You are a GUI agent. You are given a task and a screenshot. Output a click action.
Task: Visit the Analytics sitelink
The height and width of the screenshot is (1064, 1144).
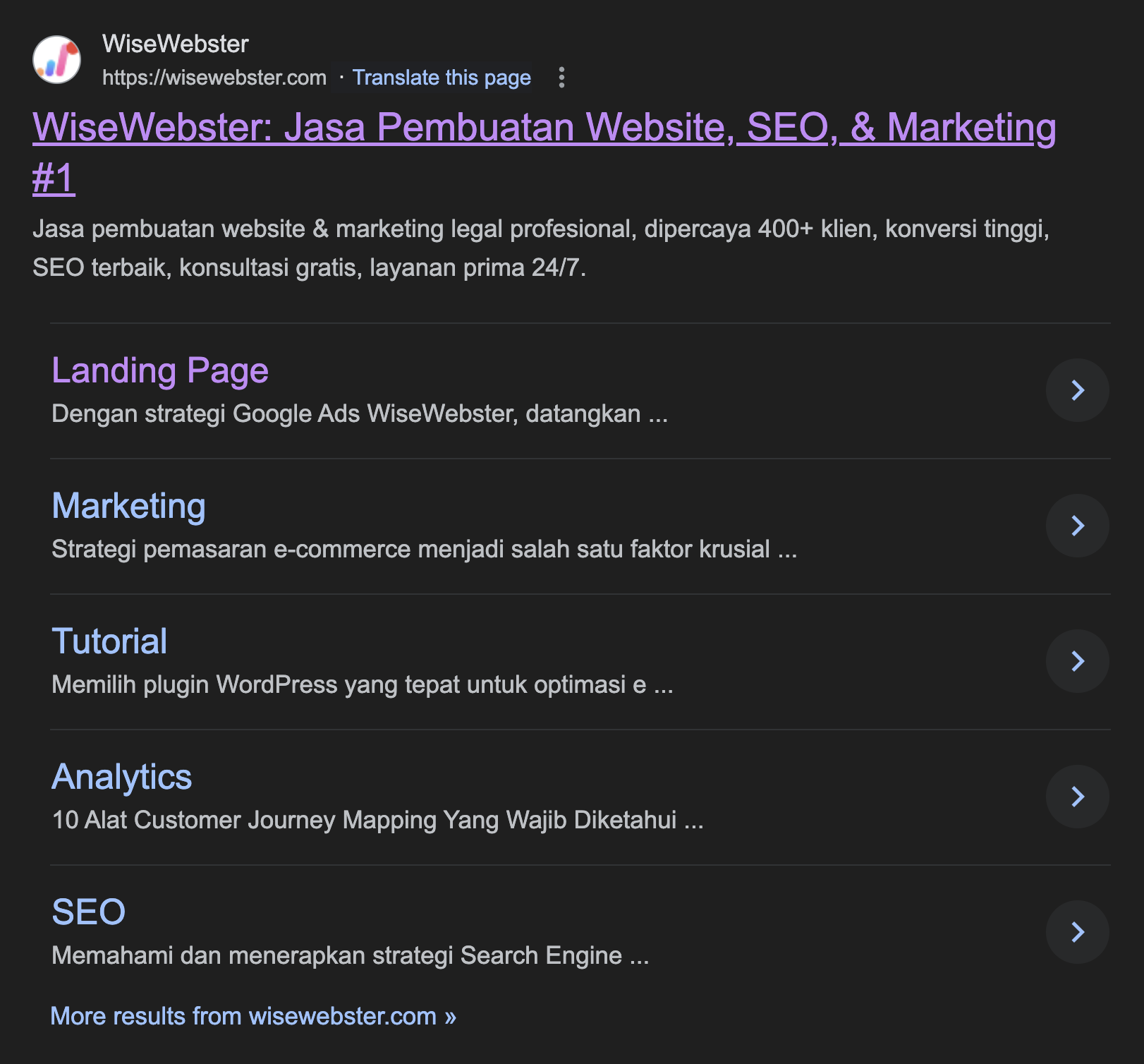click(121, 778)
